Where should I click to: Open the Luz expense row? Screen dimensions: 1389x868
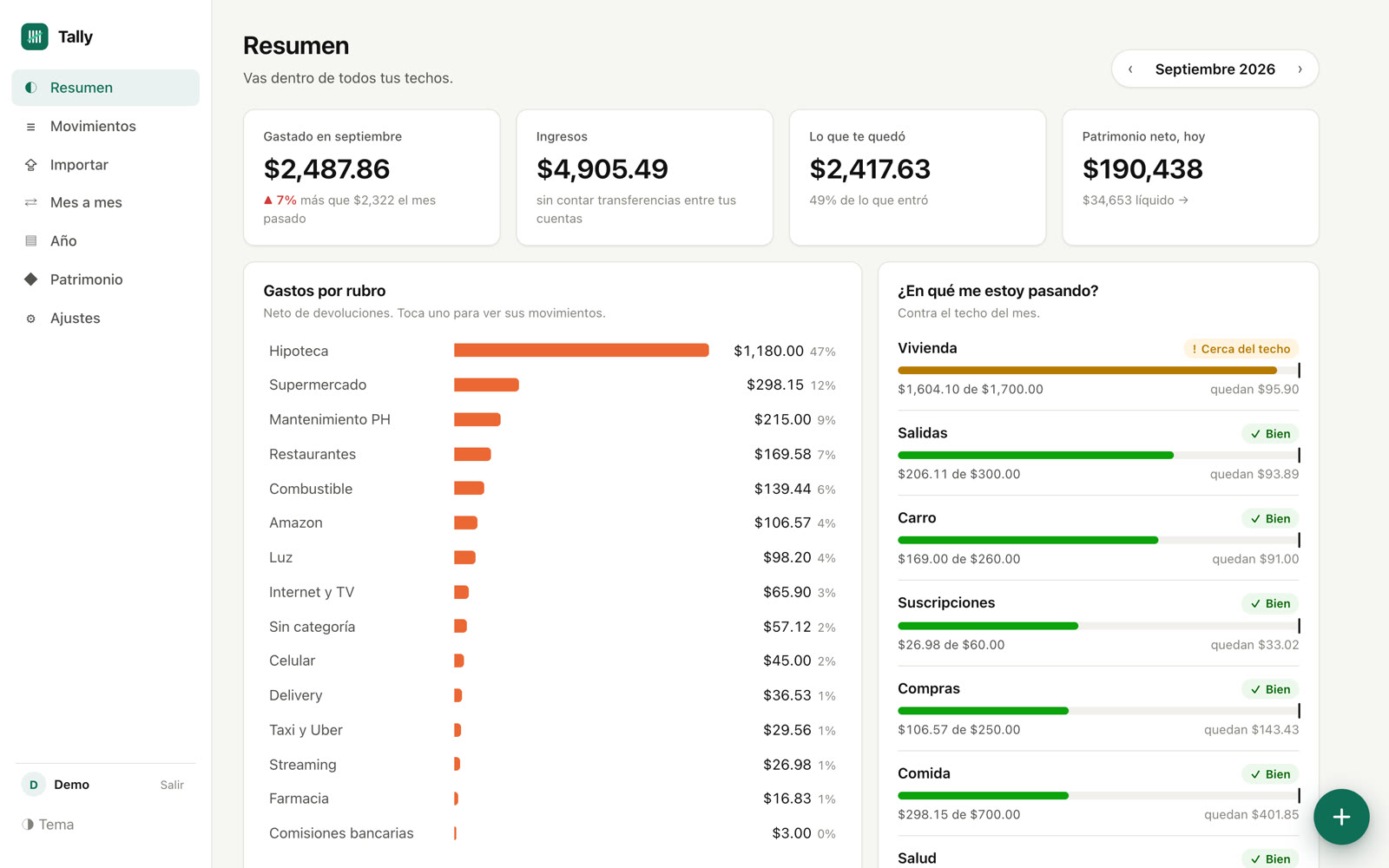(552, 557)
